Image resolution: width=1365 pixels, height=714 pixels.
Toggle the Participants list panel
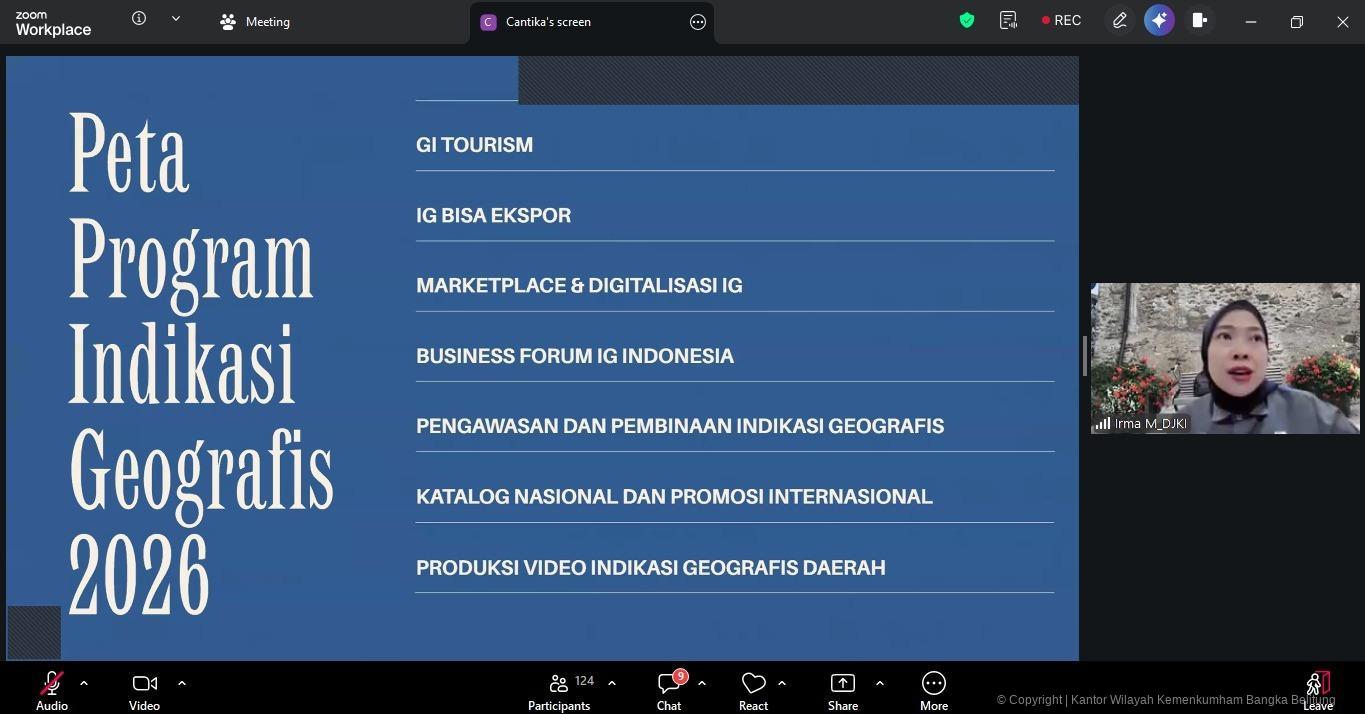(559, 690)
